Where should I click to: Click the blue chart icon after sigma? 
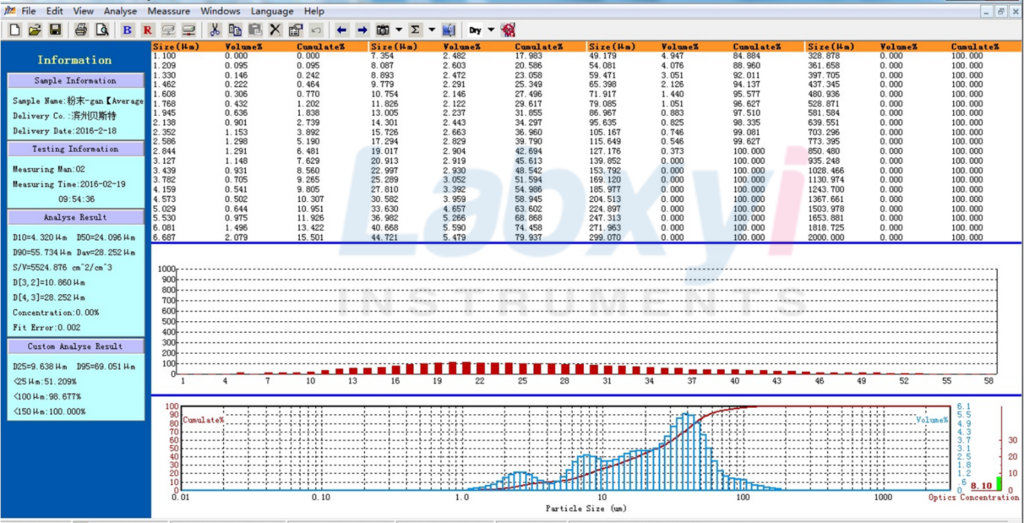tap(448, 30)
